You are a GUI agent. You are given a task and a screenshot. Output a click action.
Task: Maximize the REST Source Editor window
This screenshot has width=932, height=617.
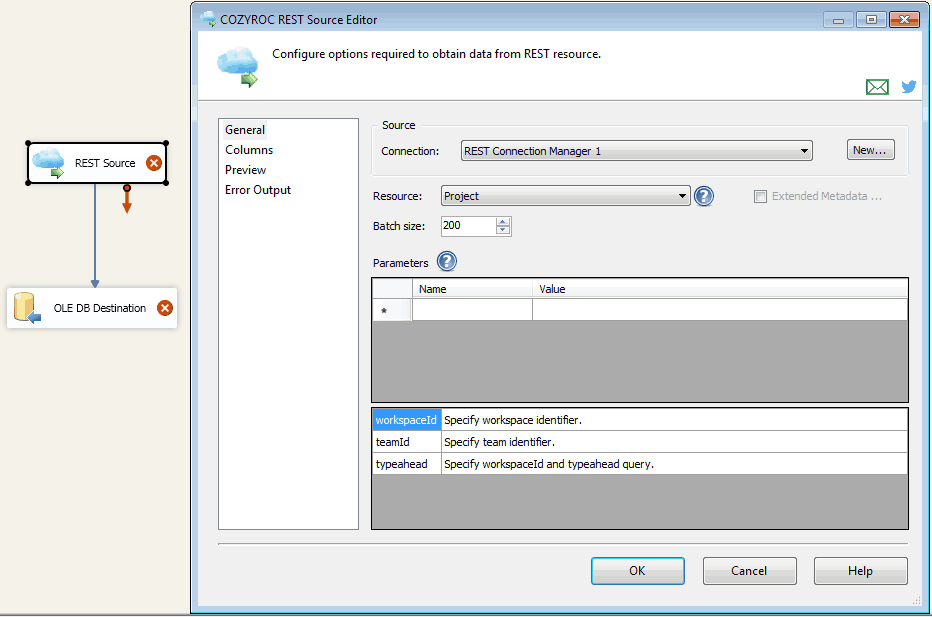pos(871,20)
